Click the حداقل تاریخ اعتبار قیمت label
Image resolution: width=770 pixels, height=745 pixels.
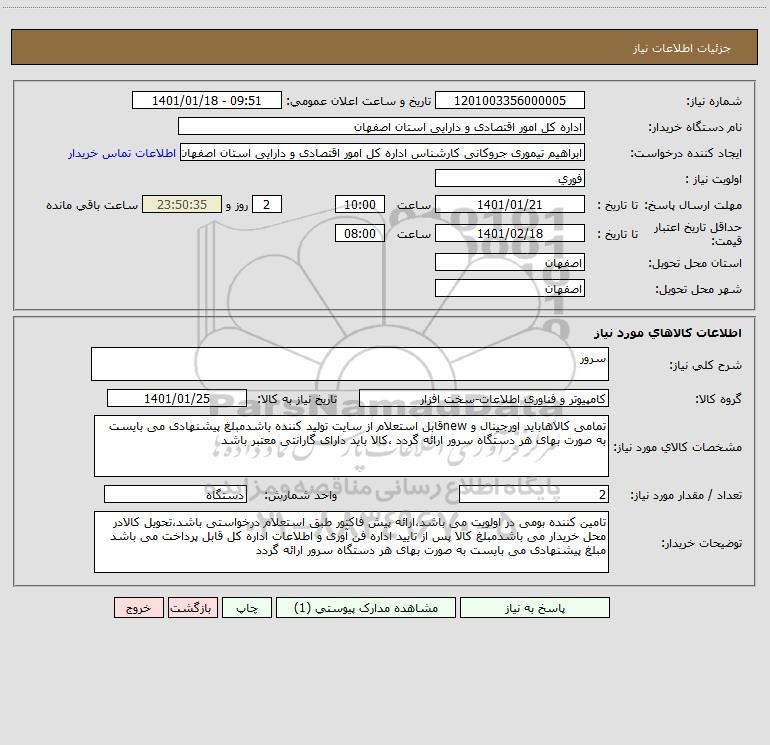698,234
